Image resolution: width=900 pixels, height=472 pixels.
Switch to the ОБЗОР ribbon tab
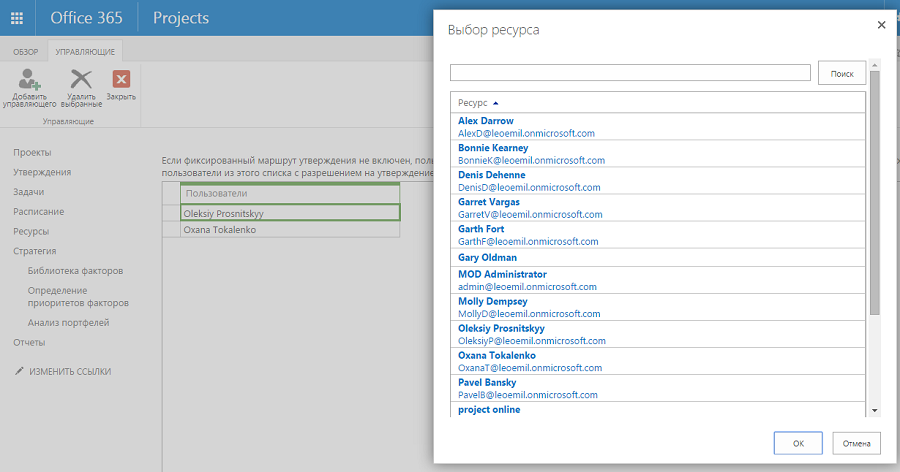point(26,52)
